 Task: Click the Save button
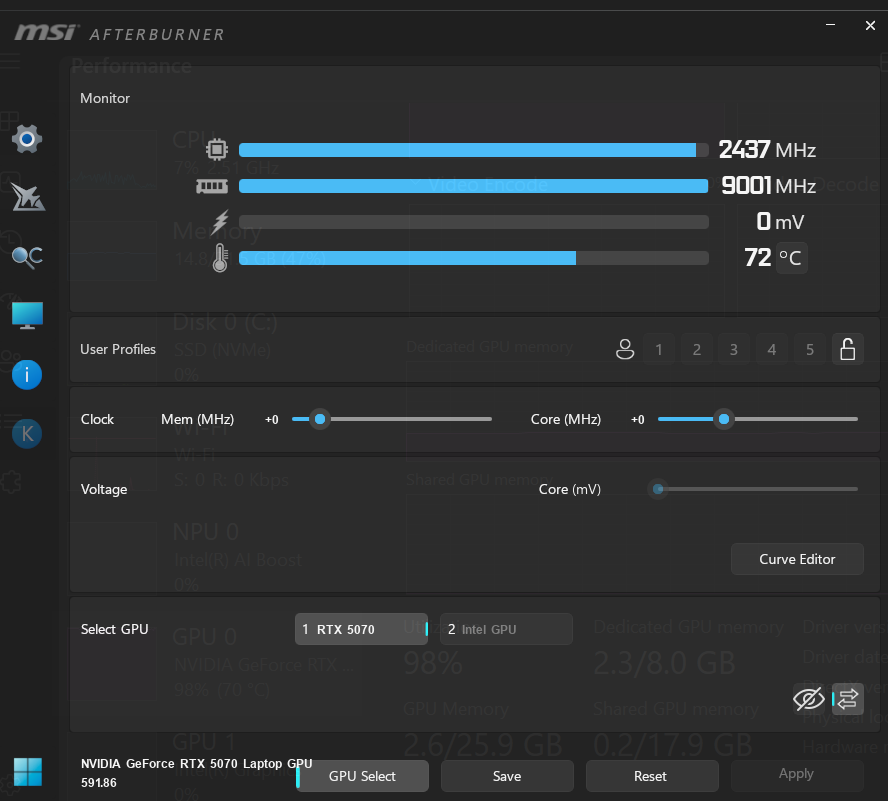[x=507, y=776]
